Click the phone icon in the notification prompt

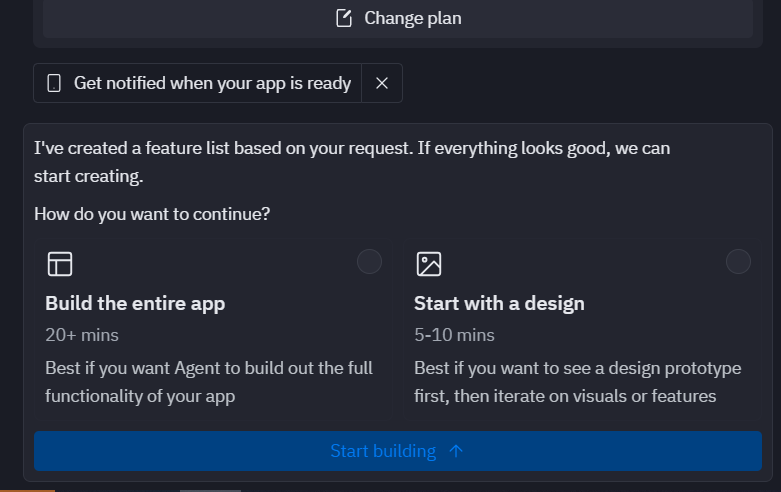point(54,83)
